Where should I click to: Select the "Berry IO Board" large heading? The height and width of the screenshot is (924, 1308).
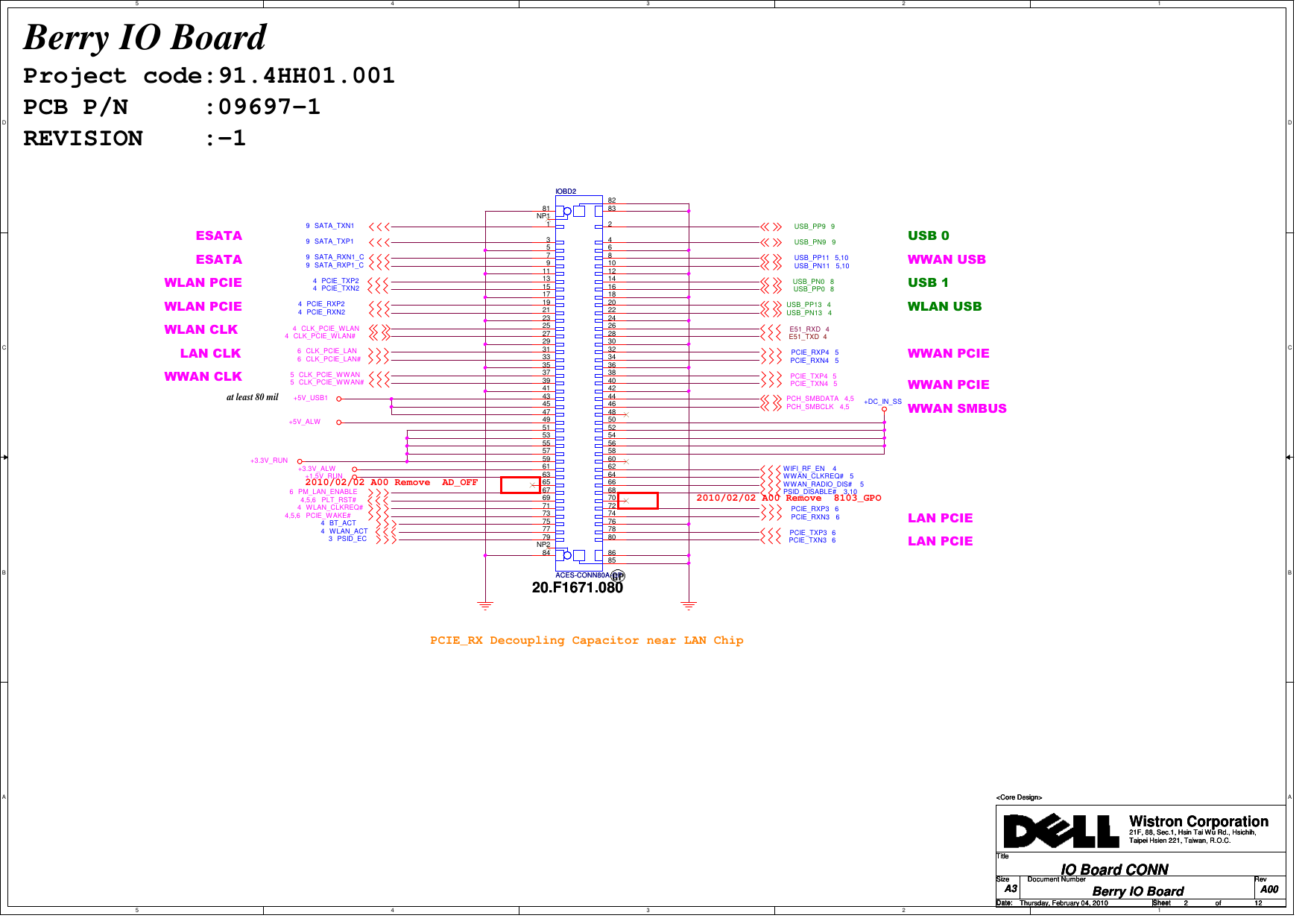(x=145, y=37)
